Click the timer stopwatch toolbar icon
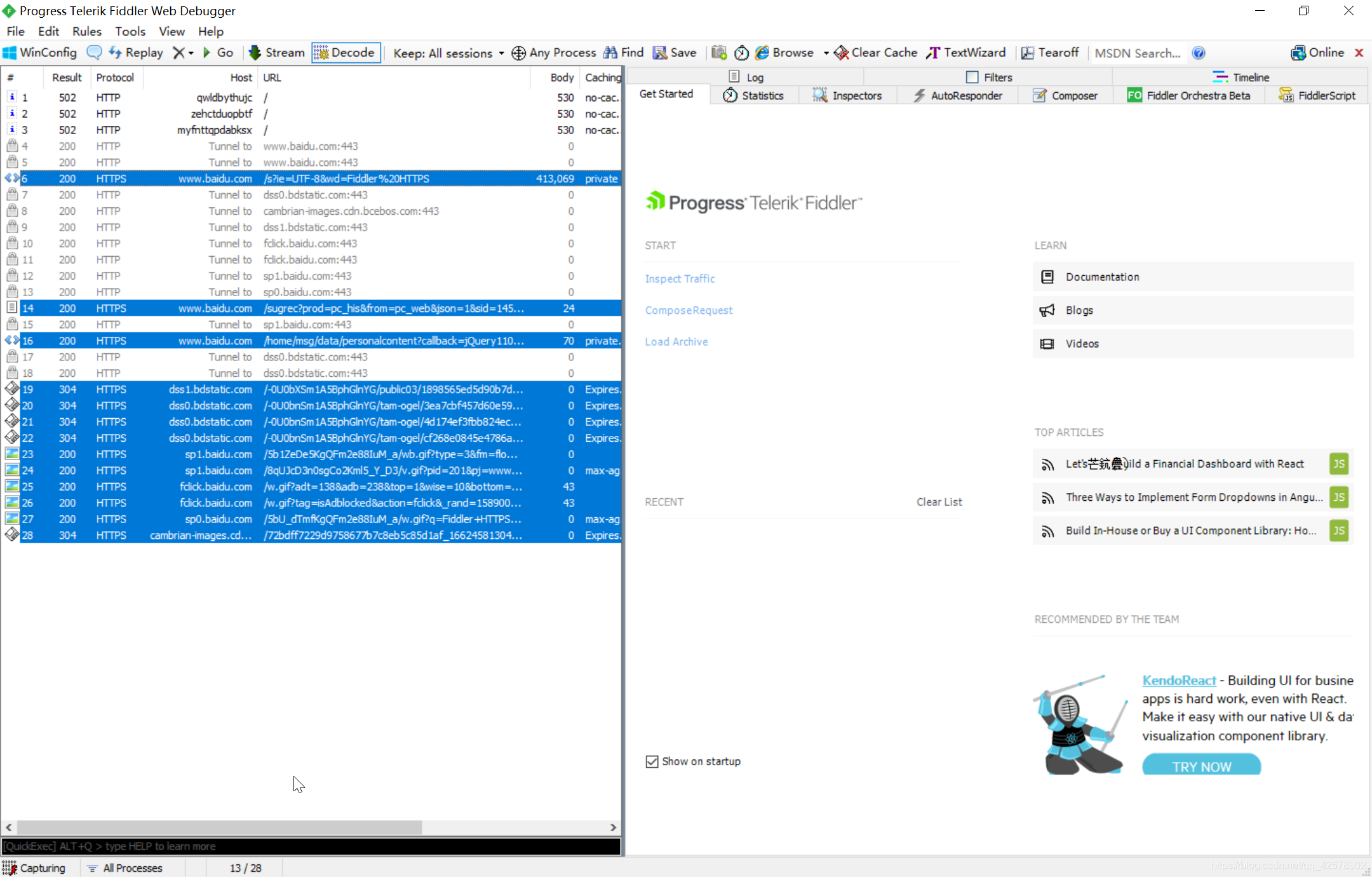 pos(741,53)
